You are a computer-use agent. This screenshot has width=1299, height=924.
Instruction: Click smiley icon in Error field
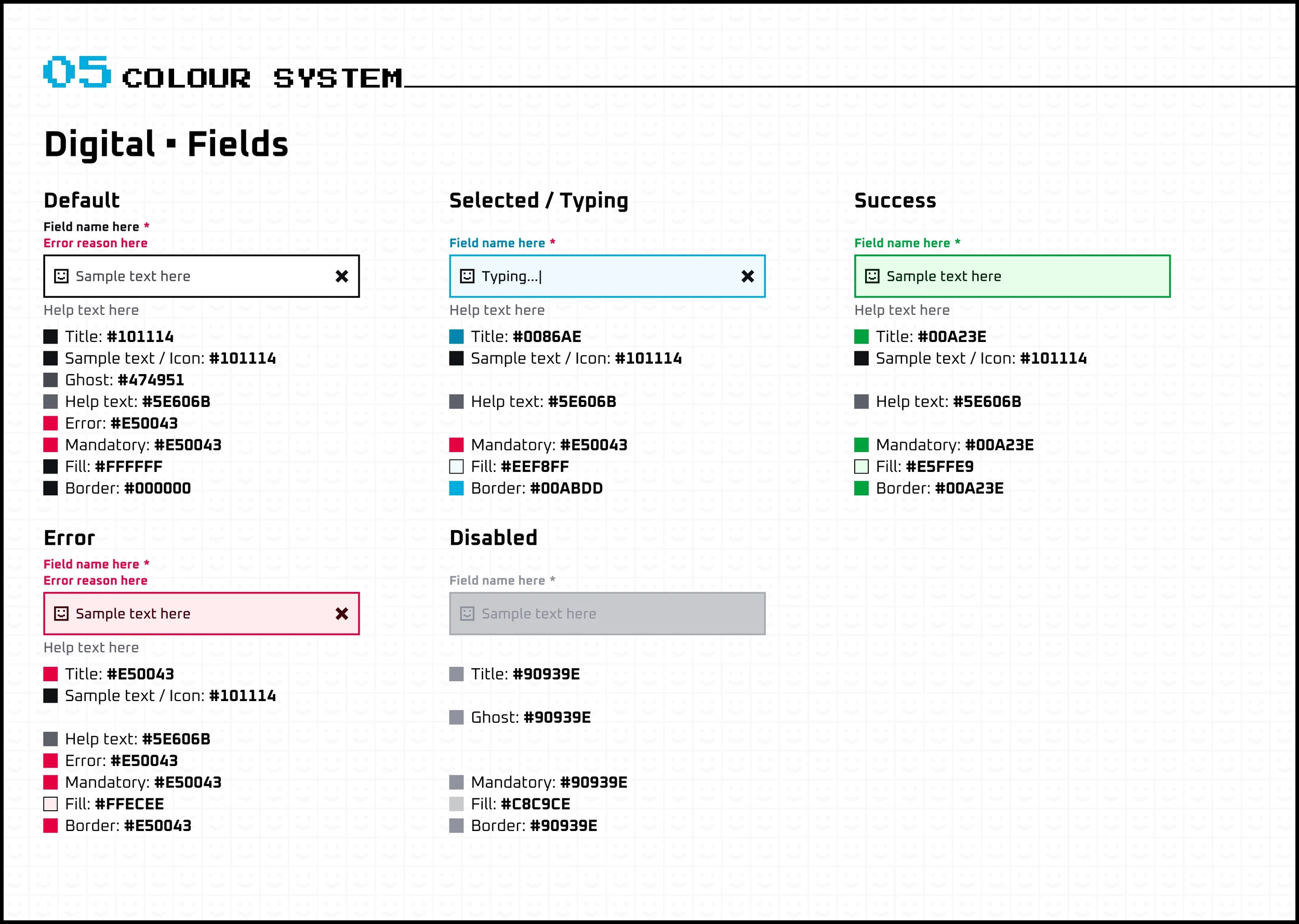(x=61, y=613)
